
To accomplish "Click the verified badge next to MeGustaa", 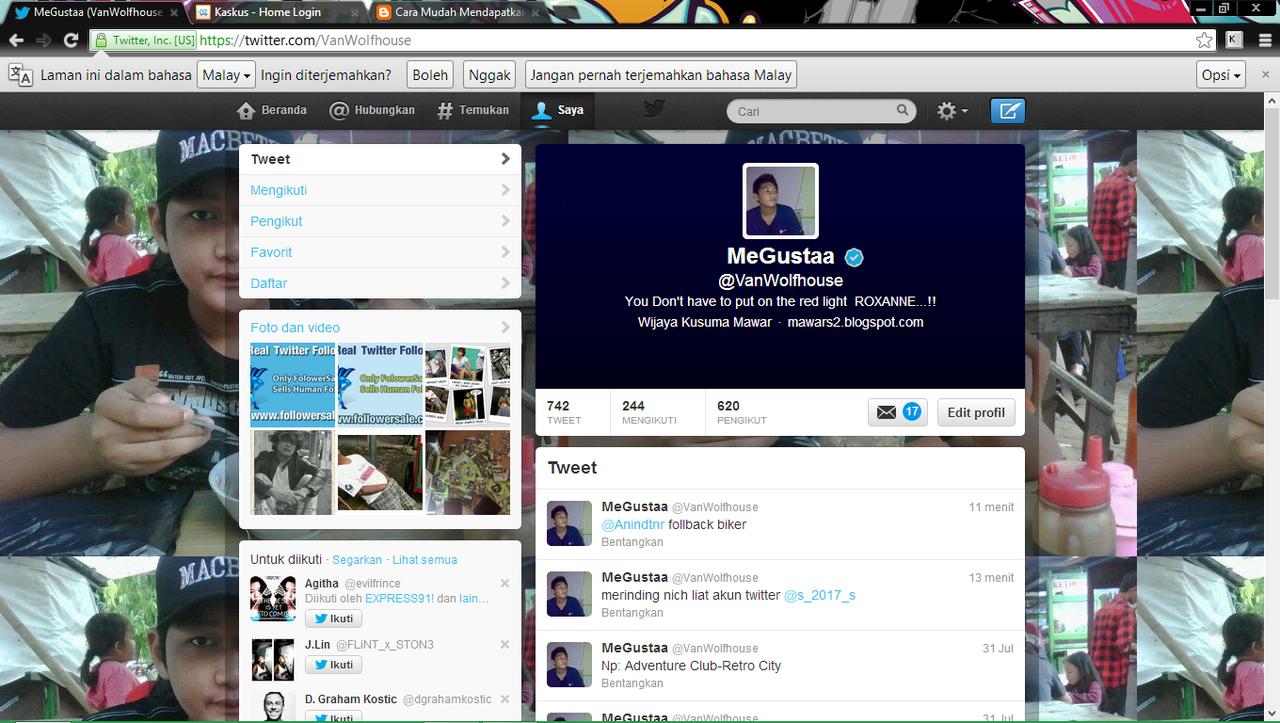I will 854,257.
